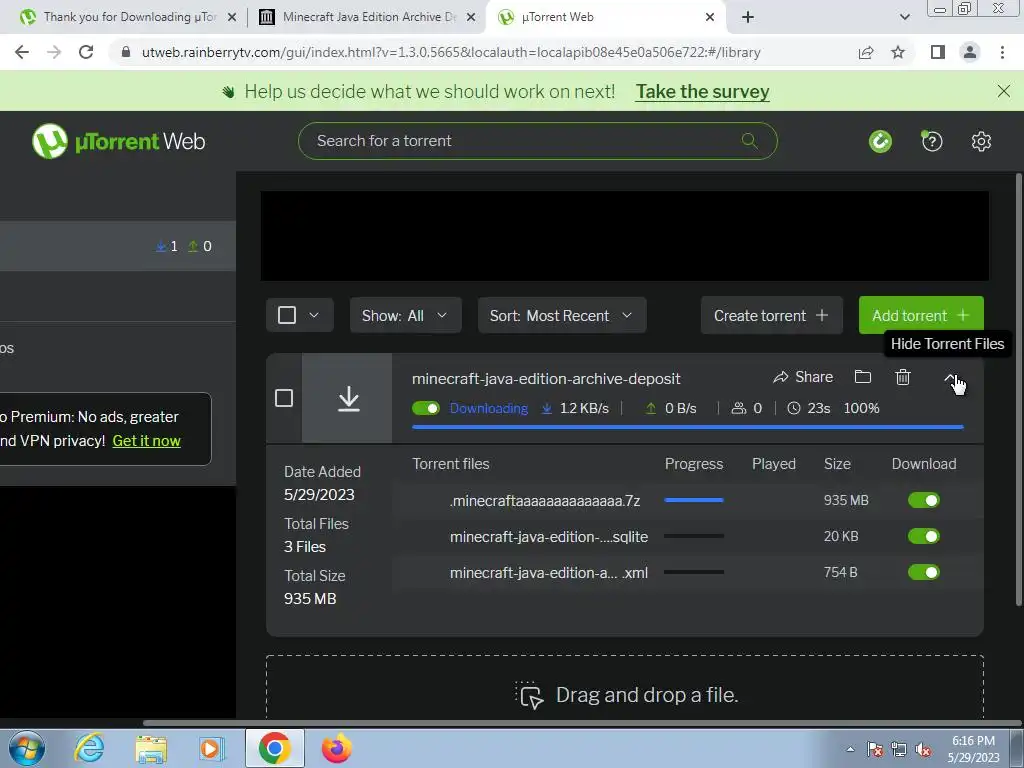Image resolution: width=1024 pixels, height=768 pixels.
Task: Click the µTorrent Web logo
Action: click(119, 141)
